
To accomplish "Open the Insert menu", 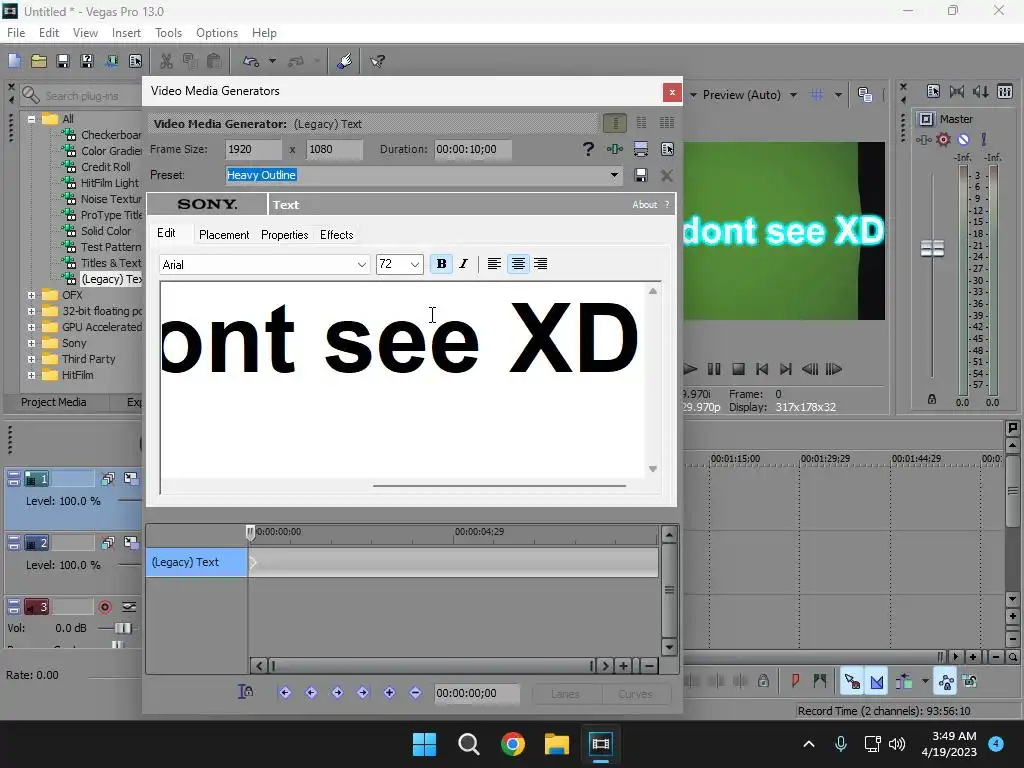I will (126, 33).
